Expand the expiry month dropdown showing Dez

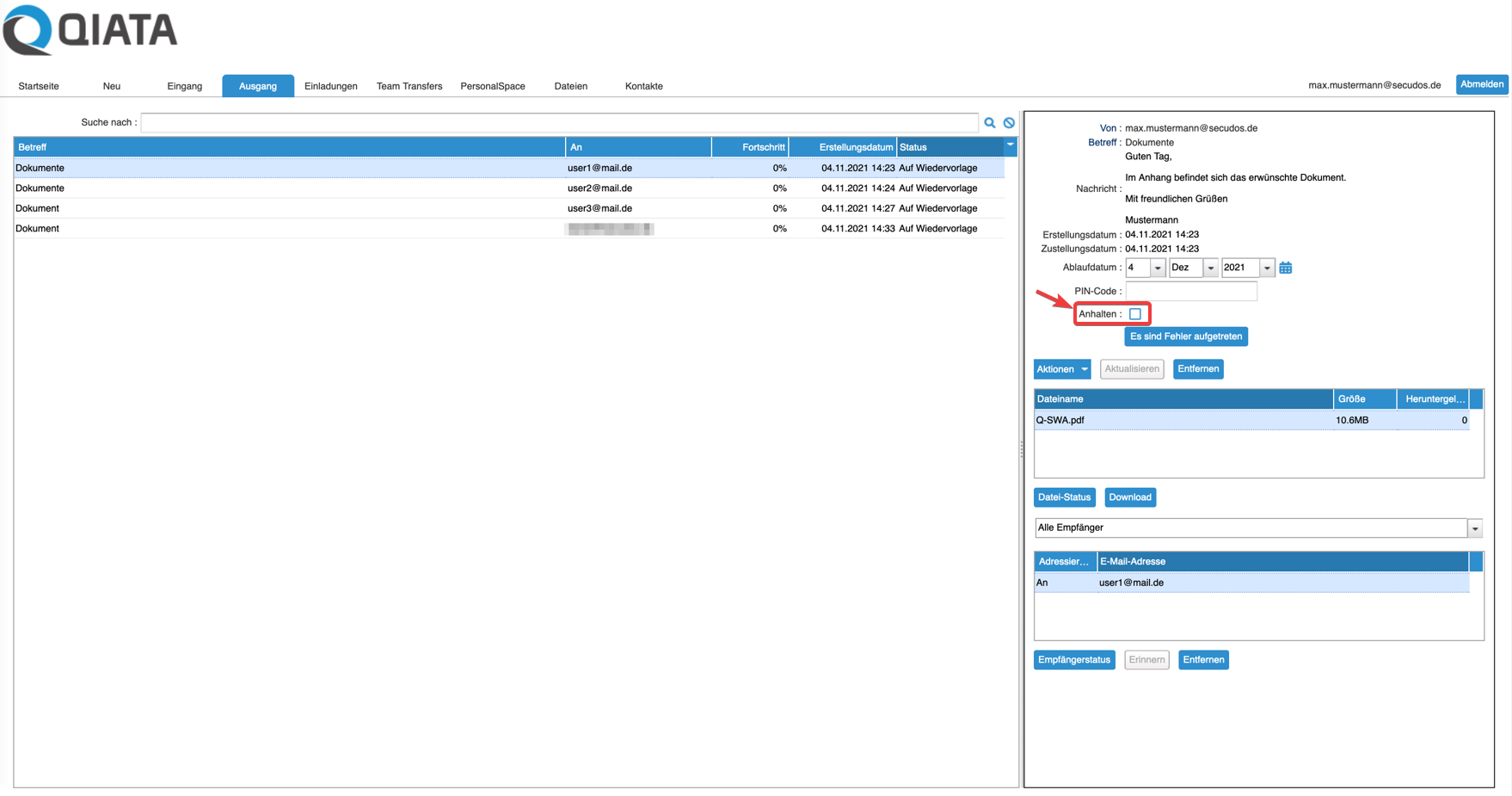(x=1210, y=268)
